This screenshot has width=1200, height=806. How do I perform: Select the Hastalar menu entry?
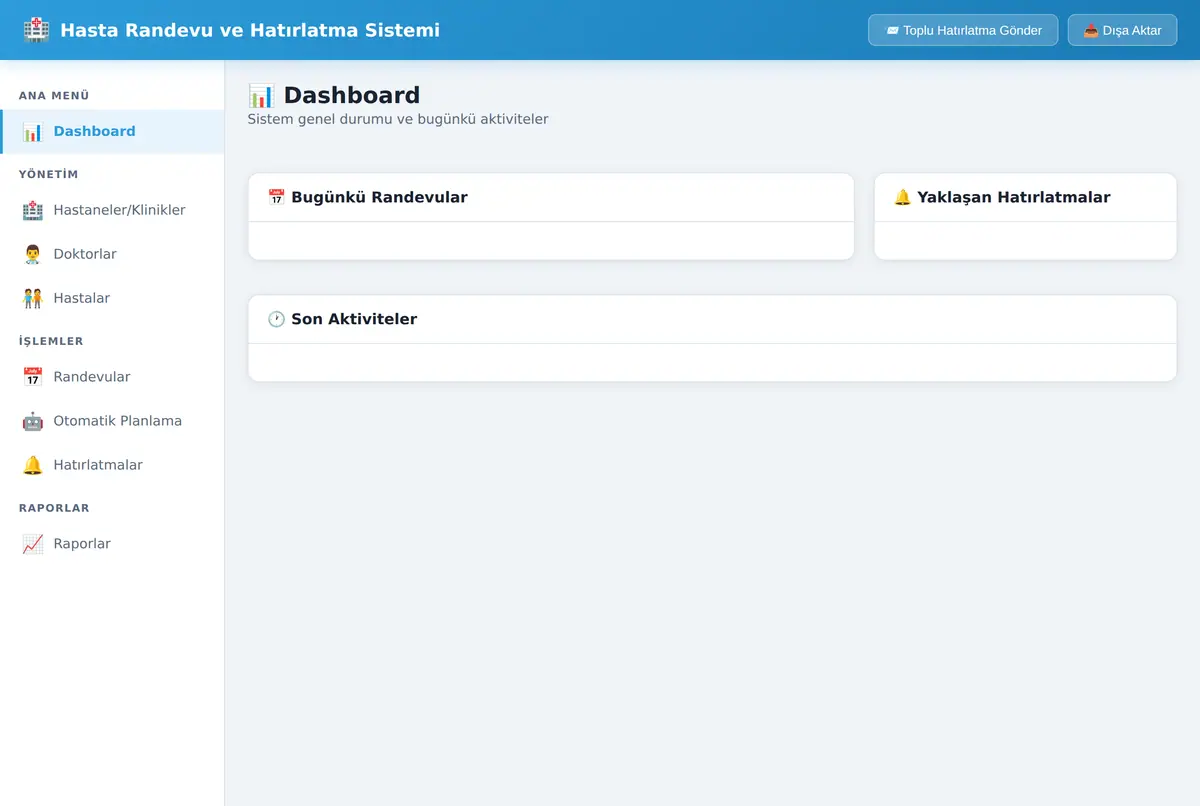112,298
